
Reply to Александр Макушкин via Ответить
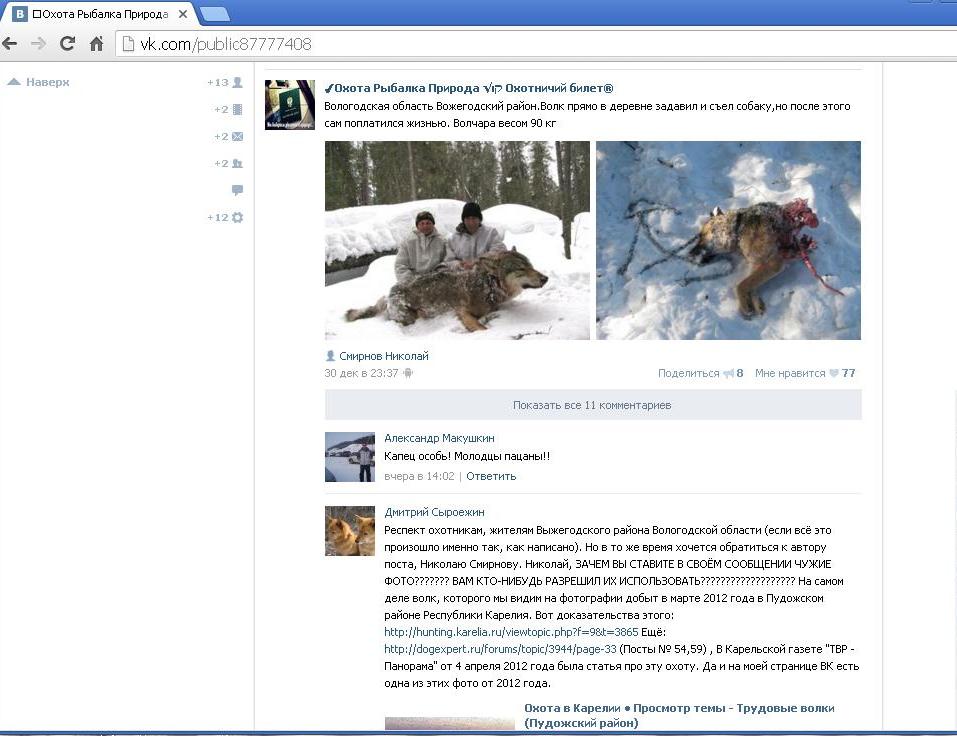pos(491,476)
